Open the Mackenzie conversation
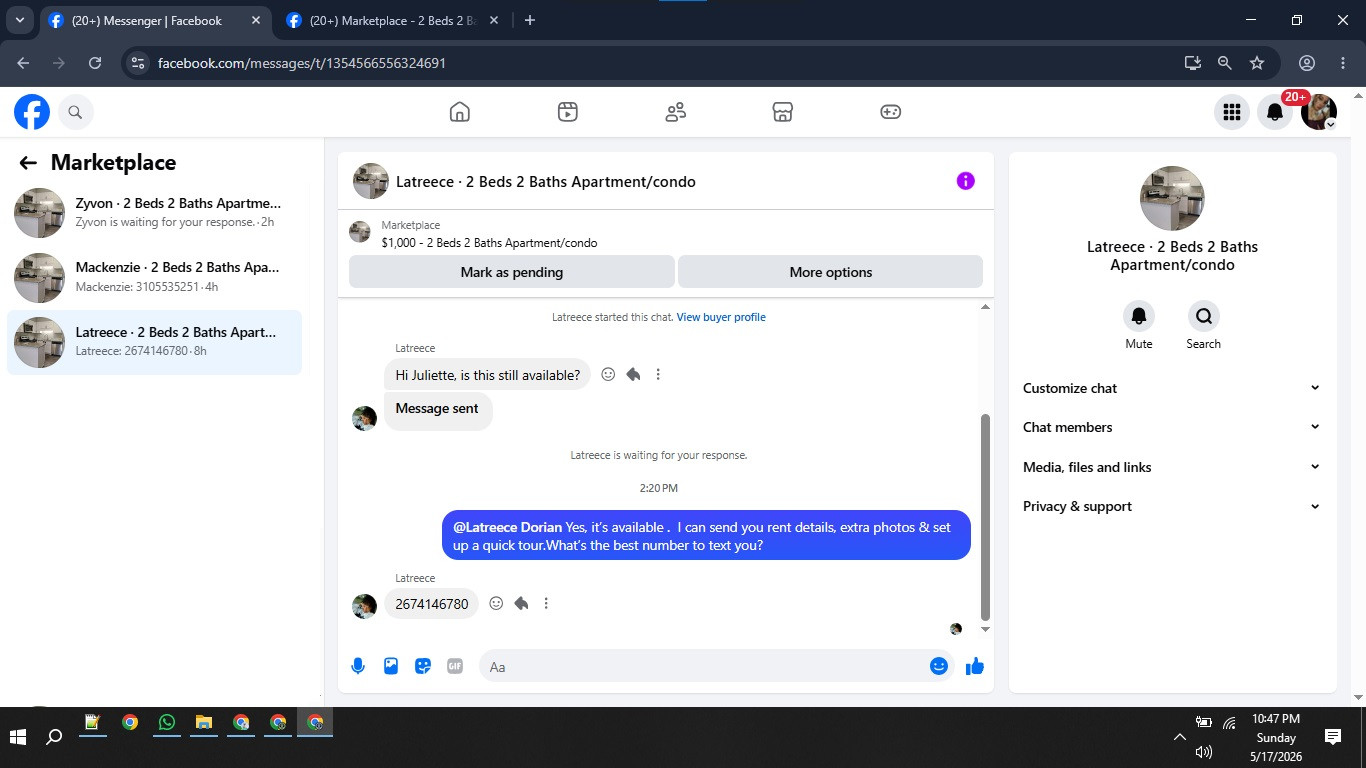The image size is (1366, 768). 155,278
